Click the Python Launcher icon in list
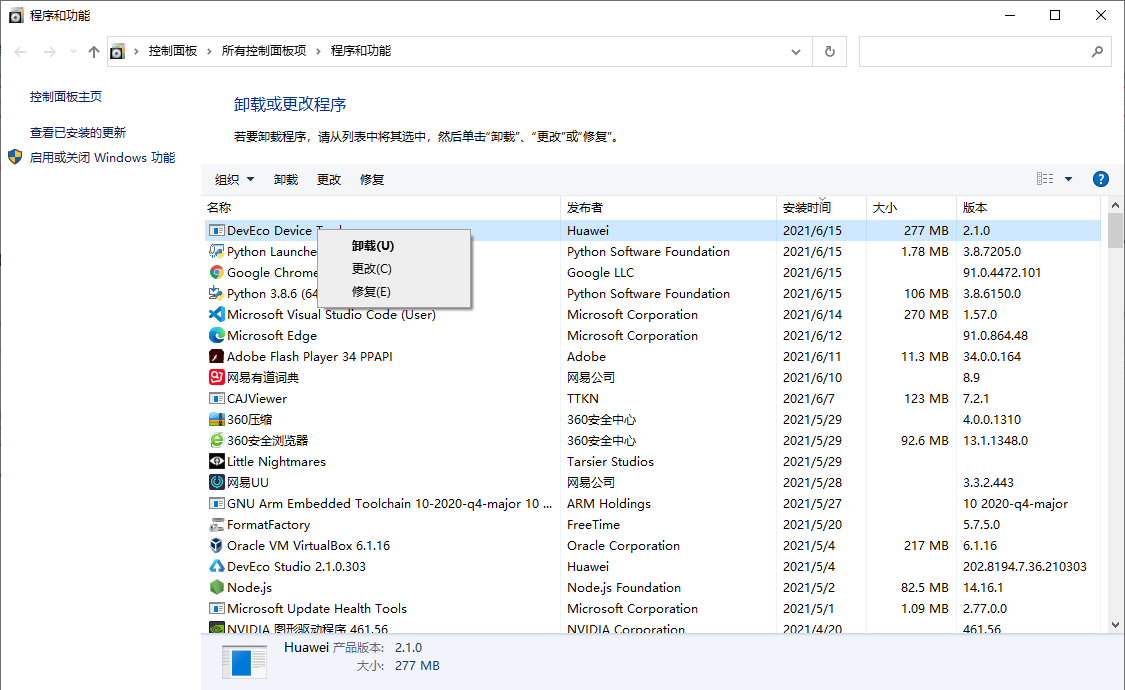1125x690 pixels. (216, 251)
